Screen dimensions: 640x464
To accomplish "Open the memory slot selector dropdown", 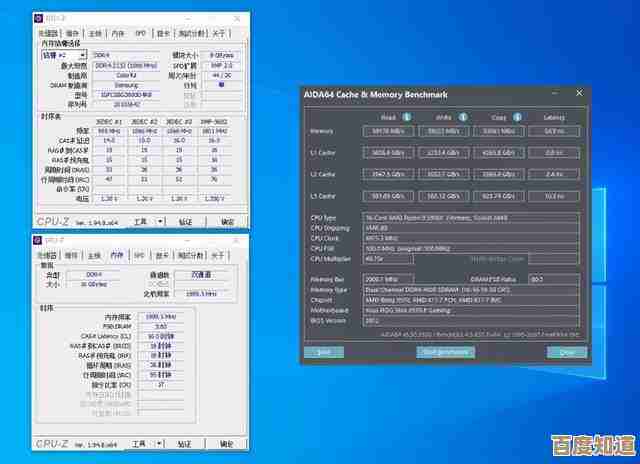I will [64, 56].
